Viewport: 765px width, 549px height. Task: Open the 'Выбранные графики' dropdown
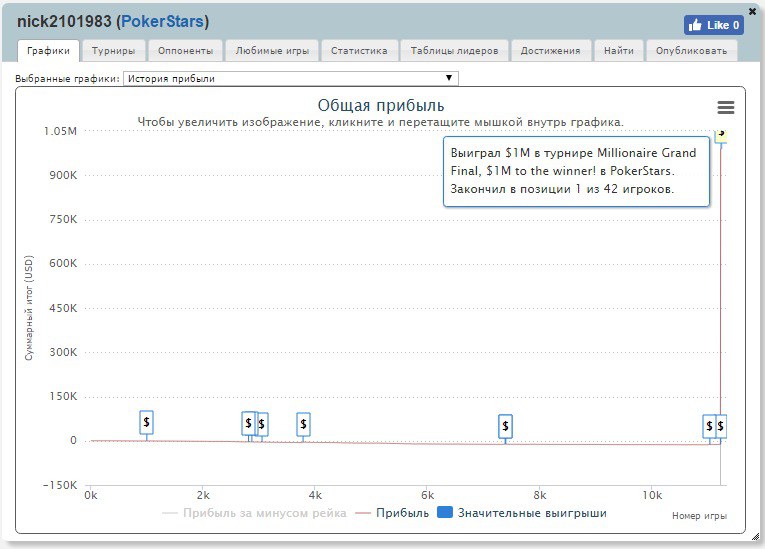pyautogui.click(x=290, y=78)
